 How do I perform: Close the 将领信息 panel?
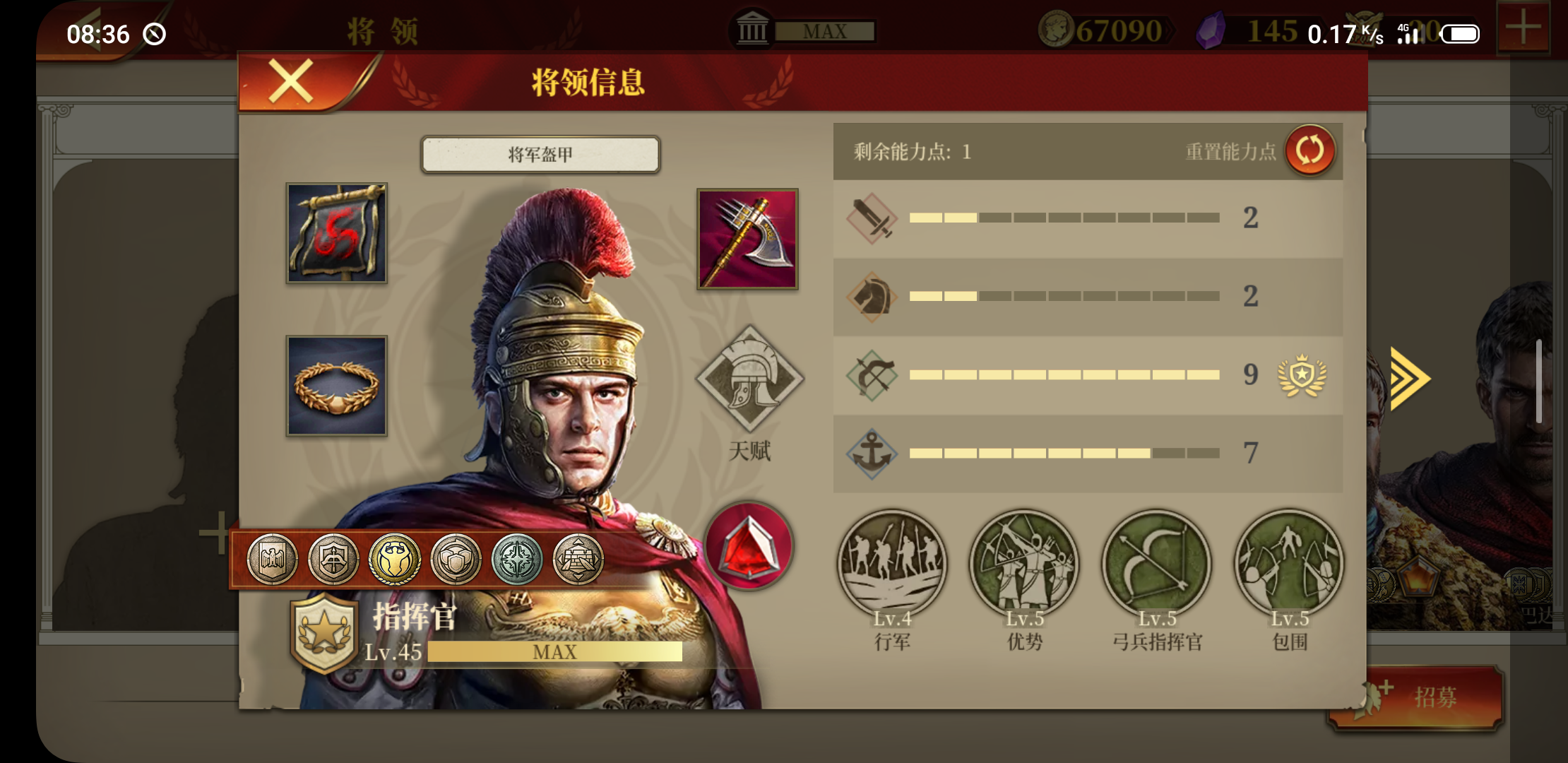291,81
